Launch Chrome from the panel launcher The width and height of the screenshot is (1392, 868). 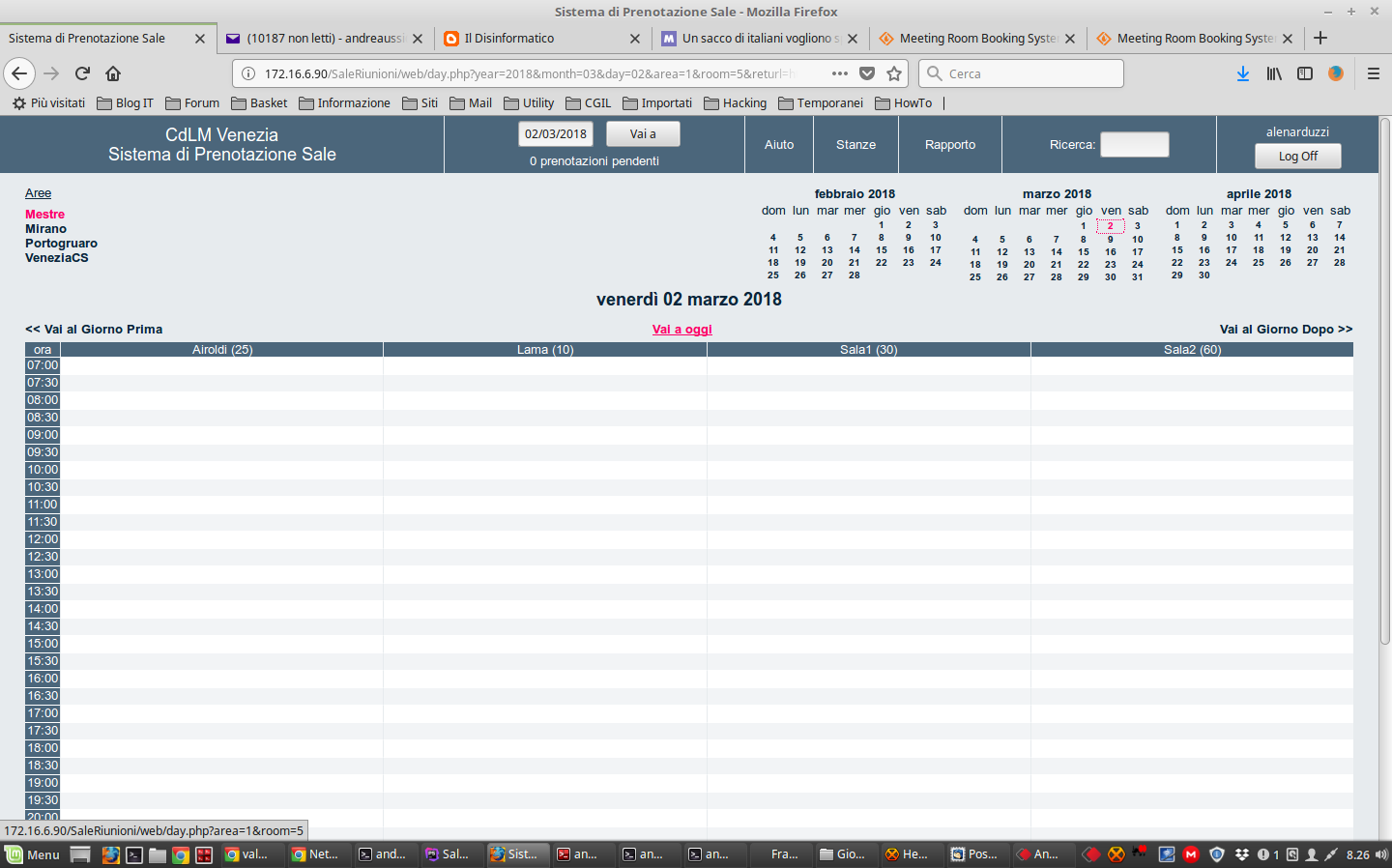(x=181, y=854)
